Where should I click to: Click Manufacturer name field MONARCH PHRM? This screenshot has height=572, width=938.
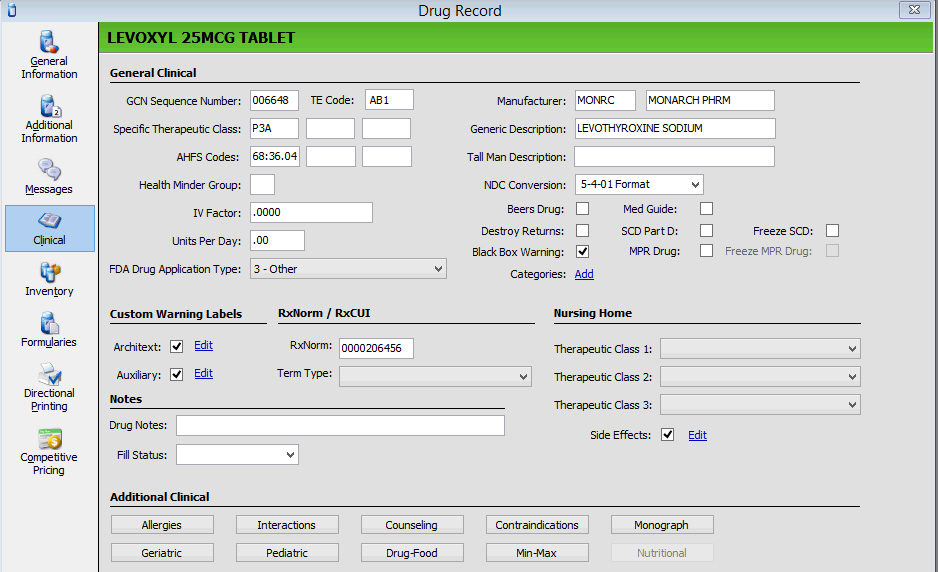pyautogui.click(x=710, y=100)
